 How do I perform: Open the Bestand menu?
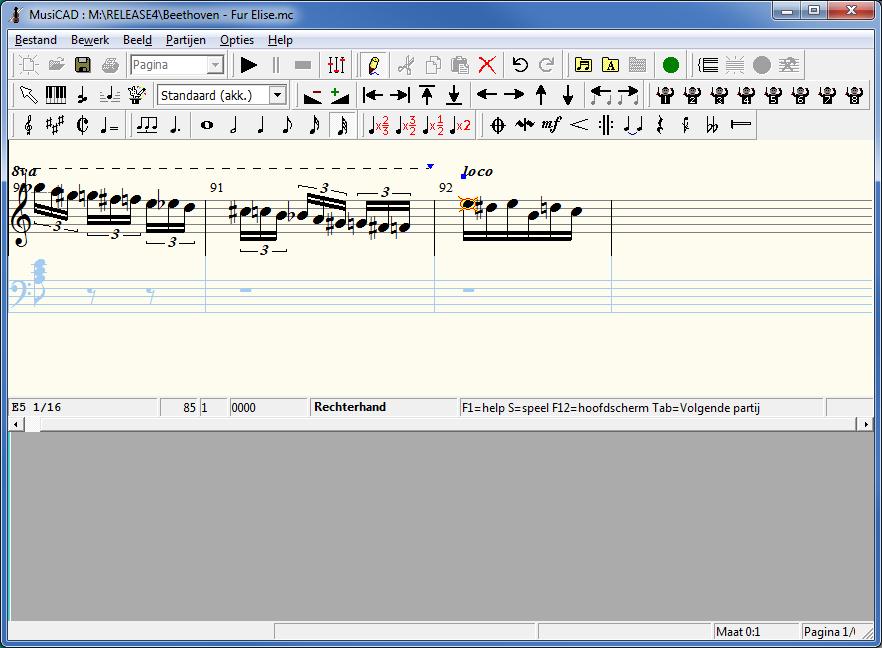tap(35, 40)
